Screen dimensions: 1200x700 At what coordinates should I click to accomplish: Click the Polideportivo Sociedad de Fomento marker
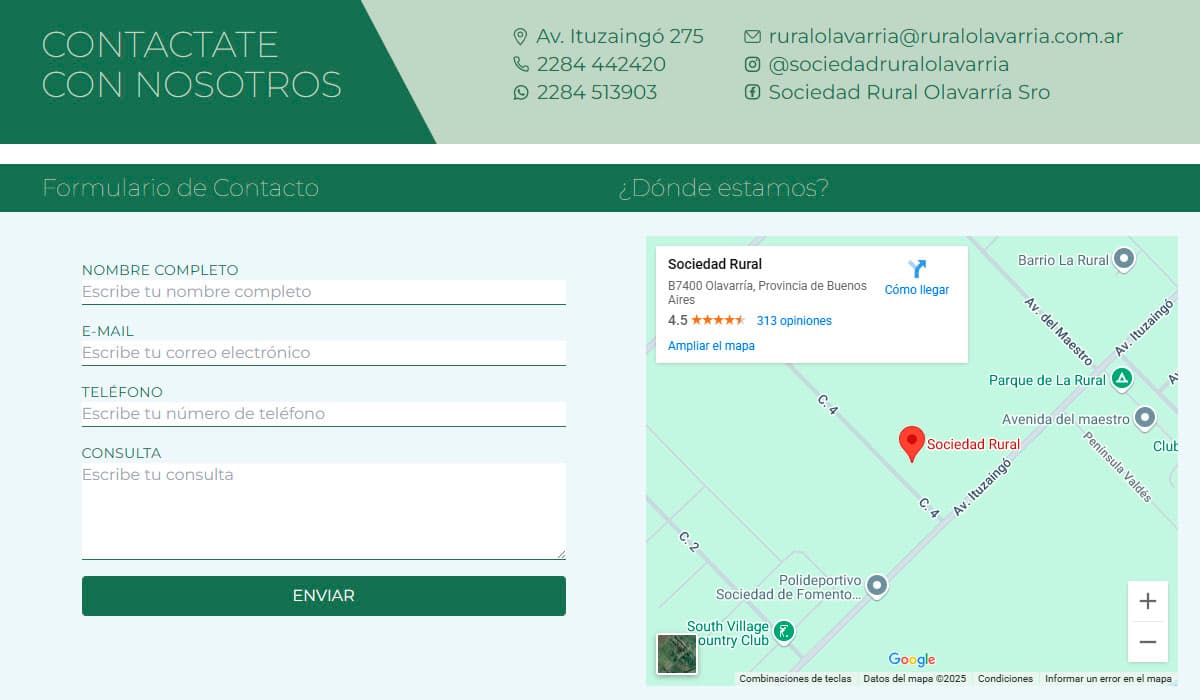877,585
